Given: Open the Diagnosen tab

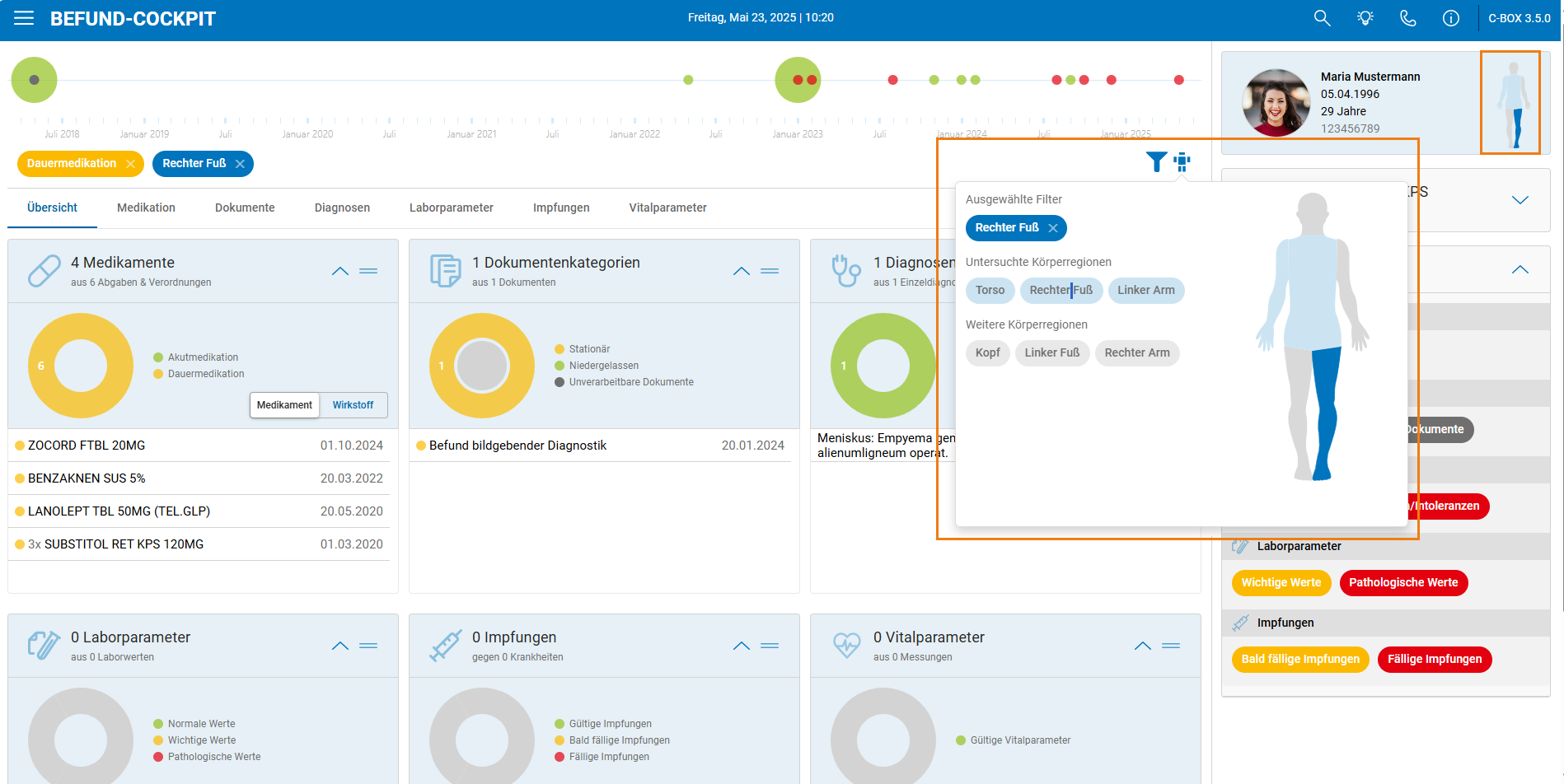Looking at the screenshot, I should [x=342, y=208].
